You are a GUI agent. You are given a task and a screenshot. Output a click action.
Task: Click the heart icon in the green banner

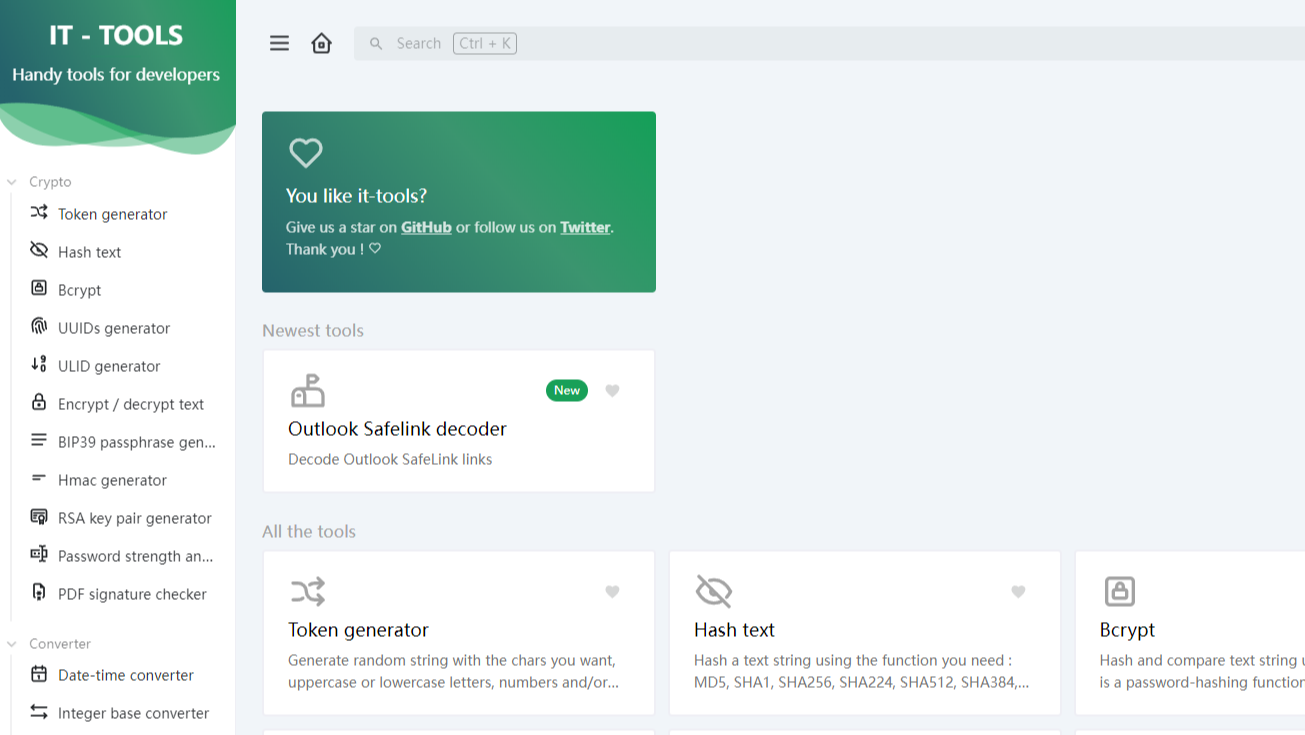coord(306,153)
